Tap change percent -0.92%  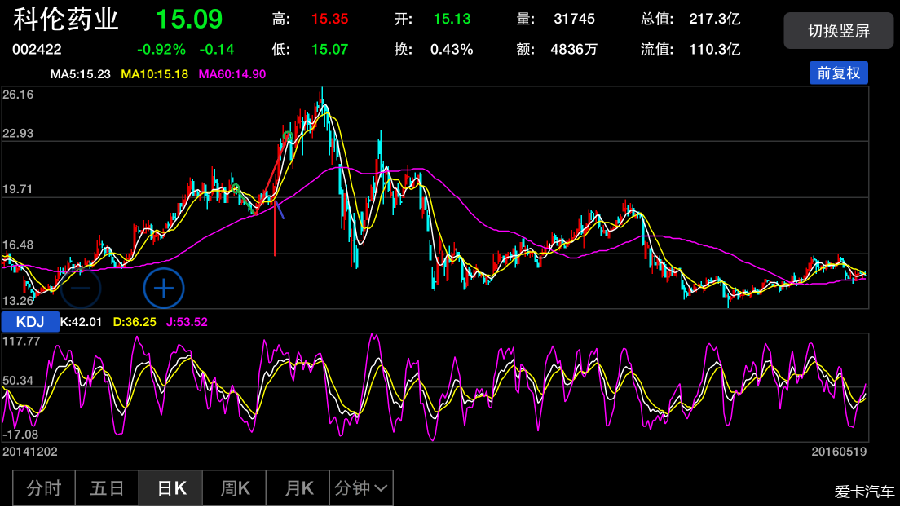click(161, 50)
